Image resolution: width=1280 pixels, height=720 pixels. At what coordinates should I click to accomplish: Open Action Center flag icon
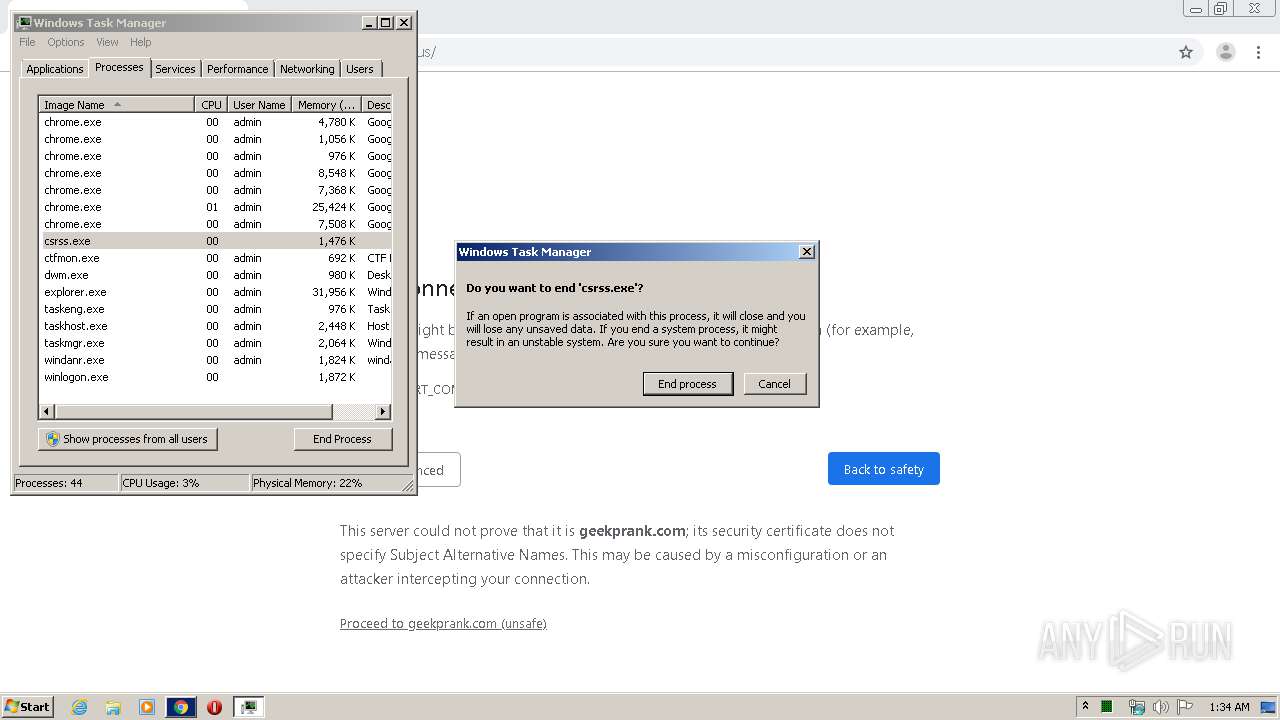(x=1185, y=707)
